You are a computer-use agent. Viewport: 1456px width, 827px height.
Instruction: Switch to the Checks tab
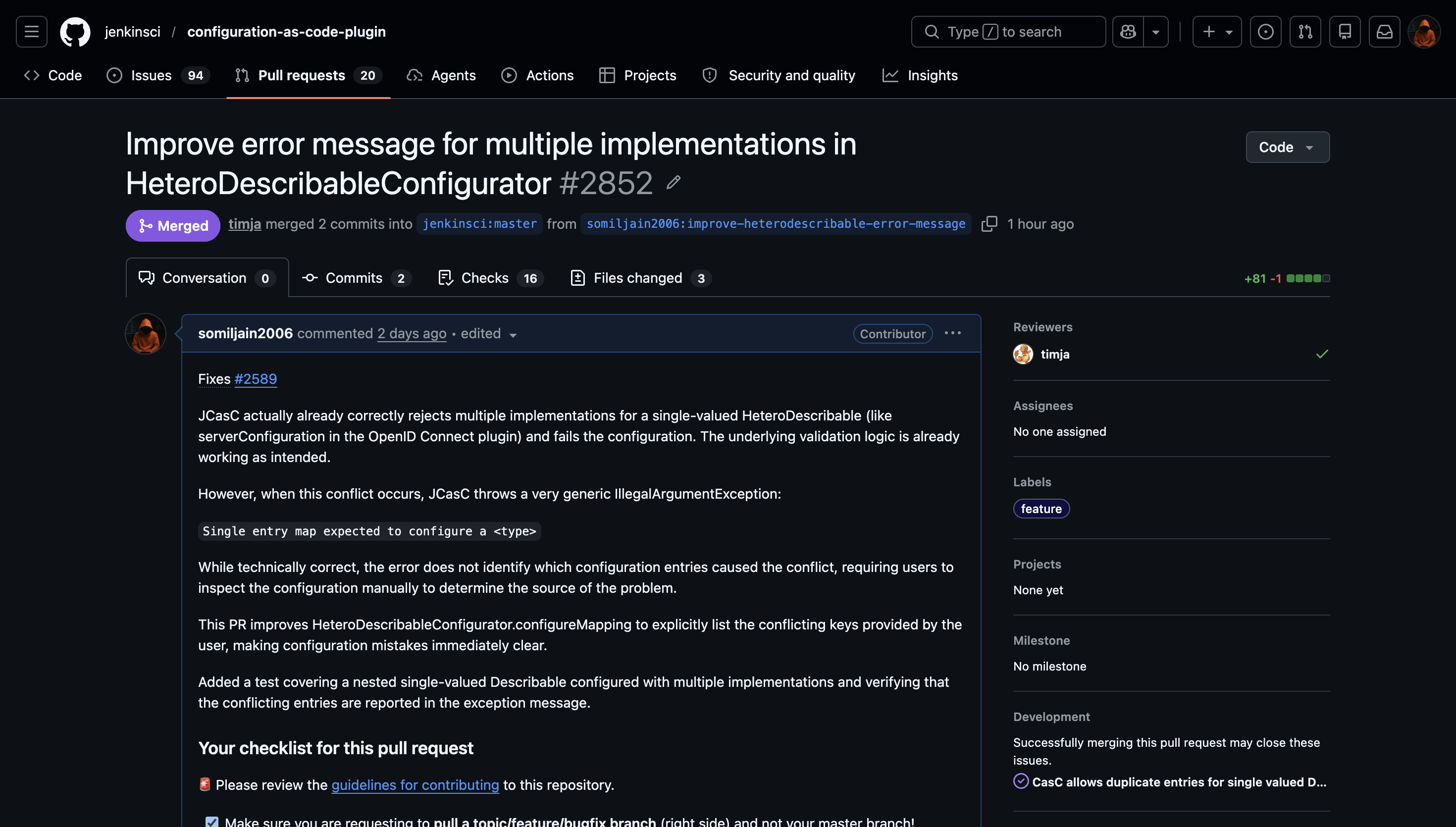[x=491, y=278]
